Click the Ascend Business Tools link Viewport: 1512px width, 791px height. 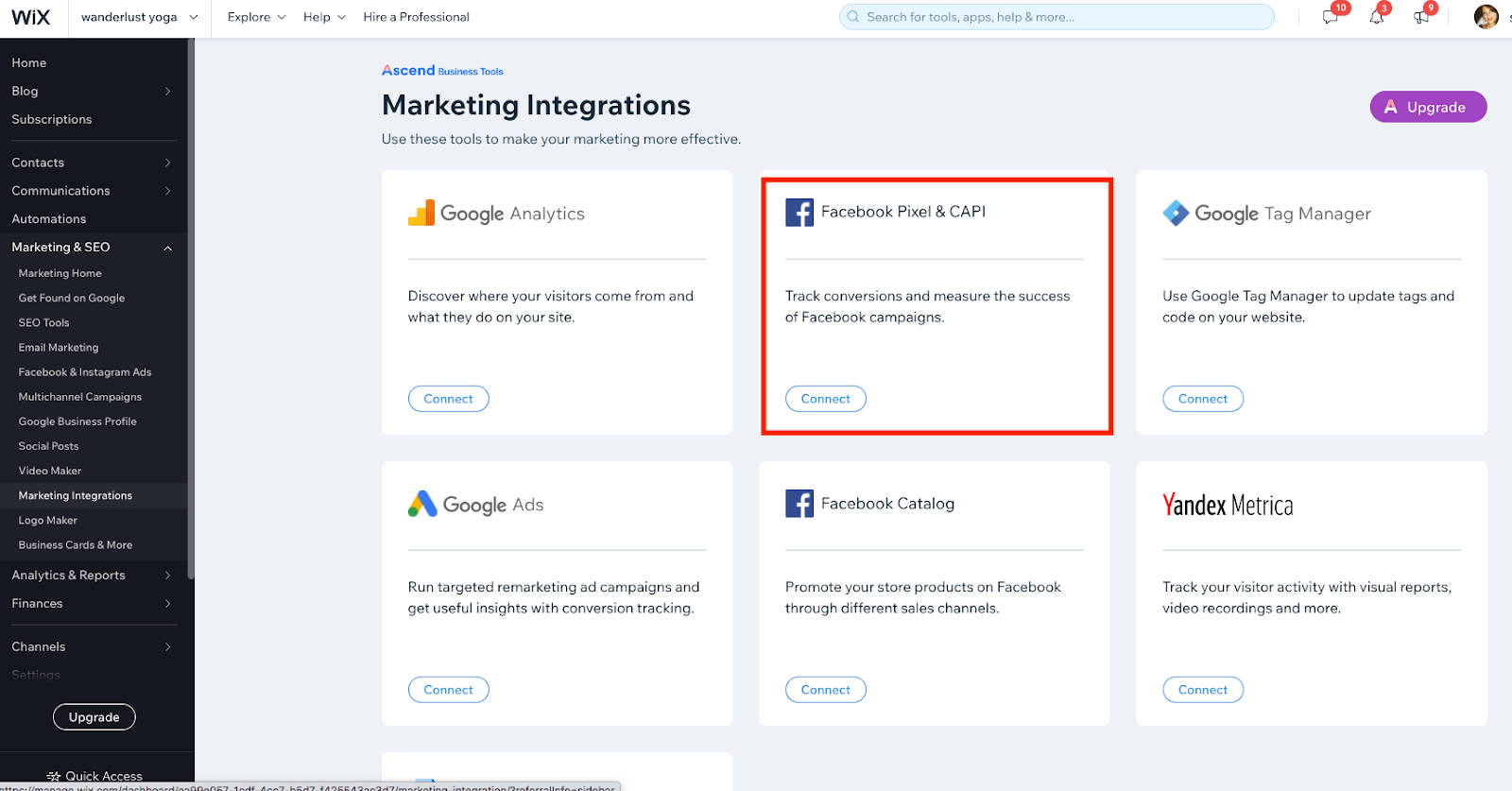441,71
